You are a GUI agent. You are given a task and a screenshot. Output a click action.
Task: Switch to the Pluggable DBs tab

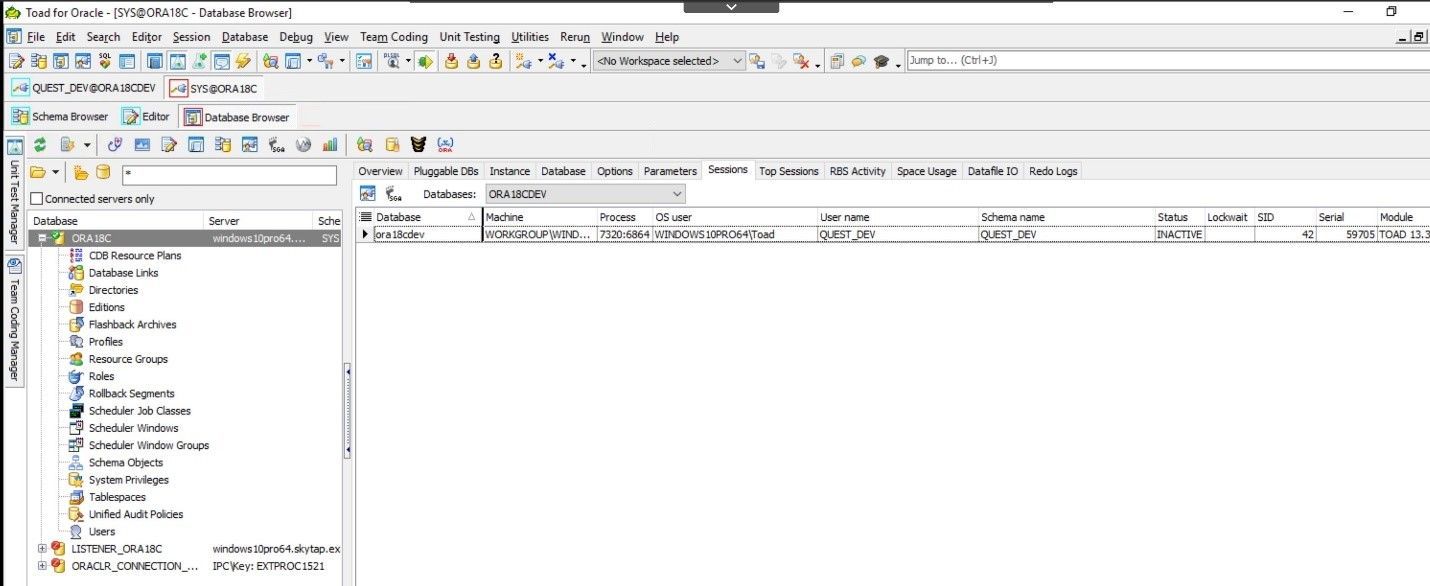tap(446, 171)
